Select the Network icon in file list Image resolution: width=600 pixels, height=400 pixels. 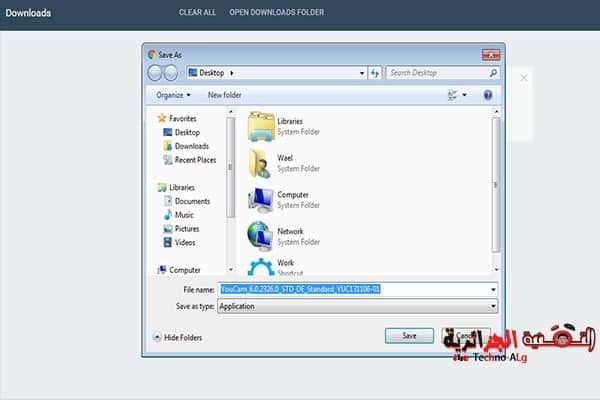point(261,236)
